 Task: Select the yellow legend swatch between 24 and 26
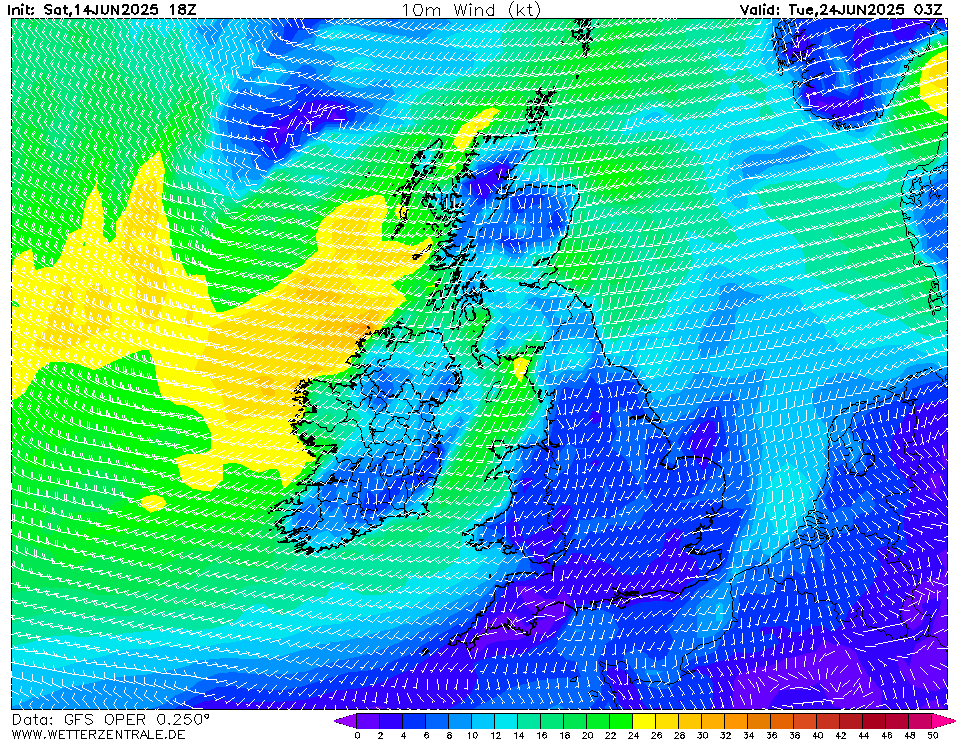pyautogui.click(x=645, y=721)
